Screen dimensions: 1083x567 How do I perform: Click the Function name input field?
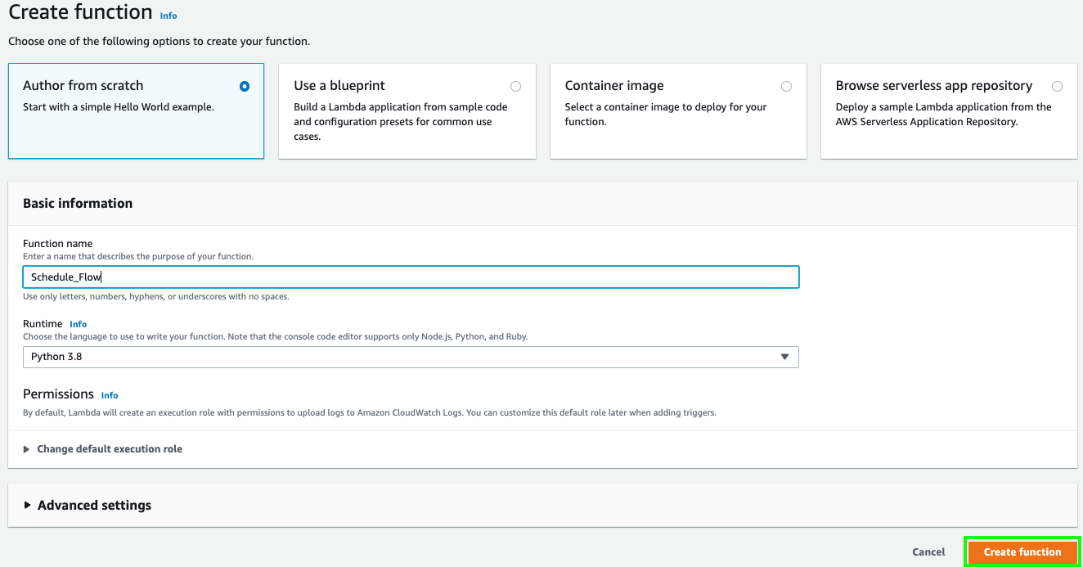410,277
